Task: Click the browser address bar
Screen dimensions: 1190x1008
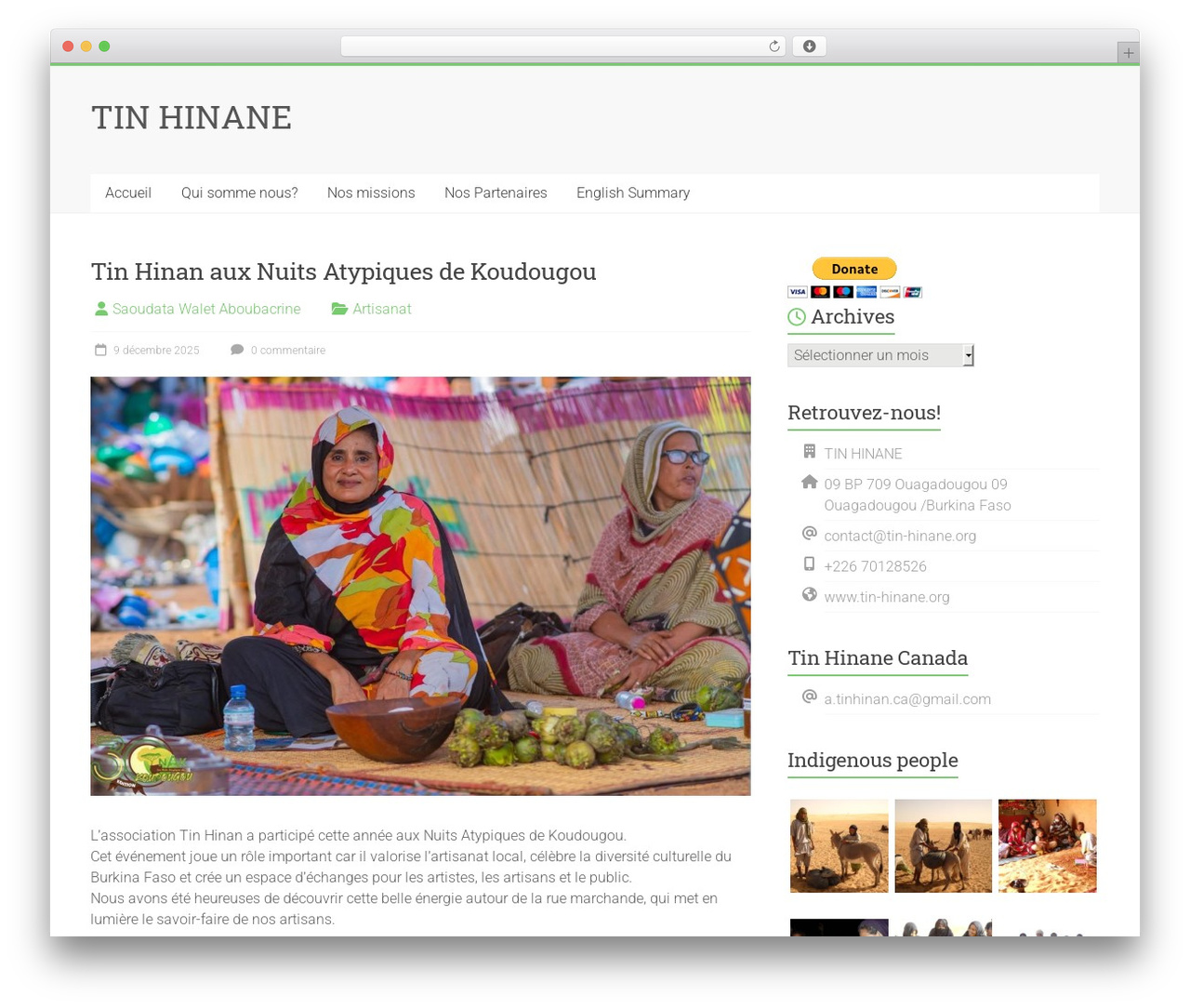Action: pyautogui.click(x=563, y=46)
